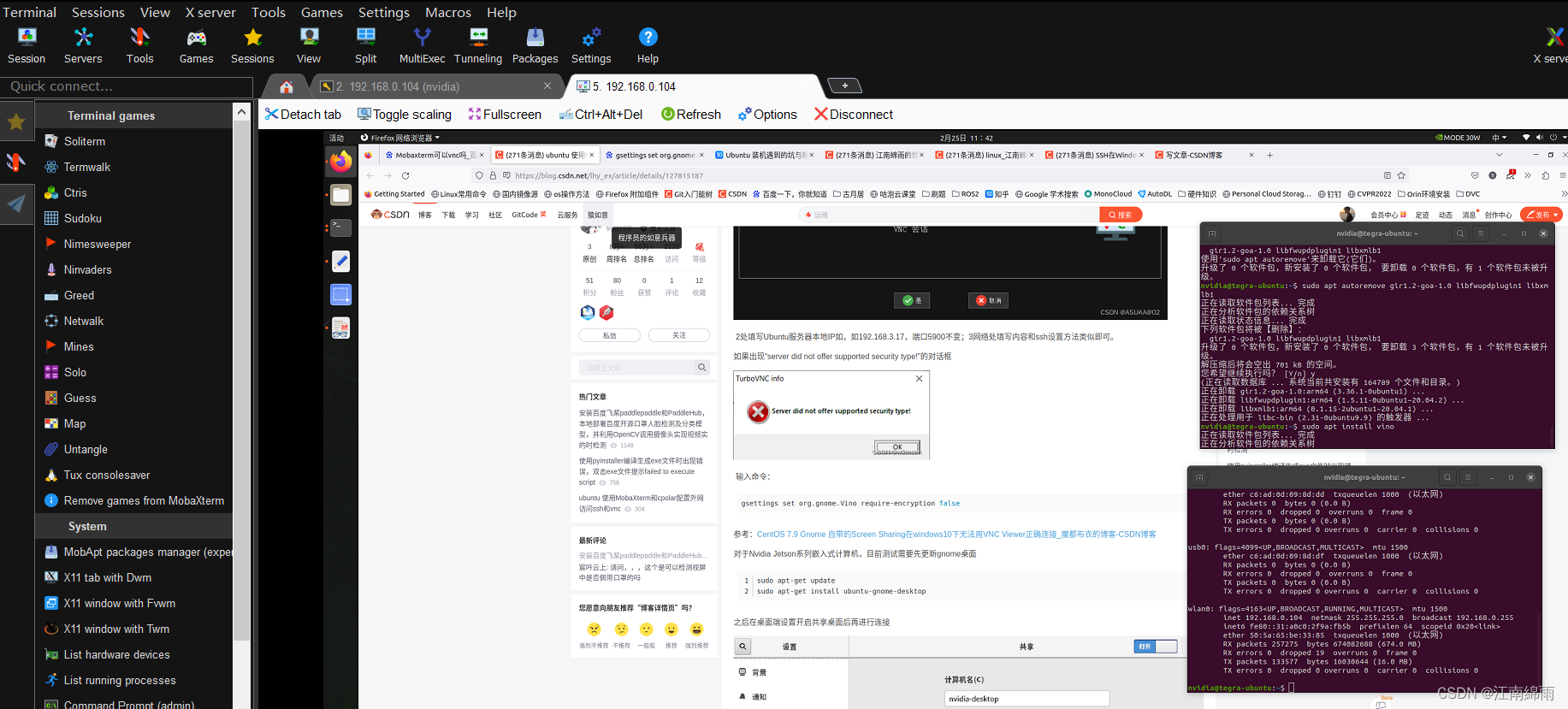The image size is (1568, 709).
Task: Click the Games gamepad toolbar icon
Action: (196, 45)
